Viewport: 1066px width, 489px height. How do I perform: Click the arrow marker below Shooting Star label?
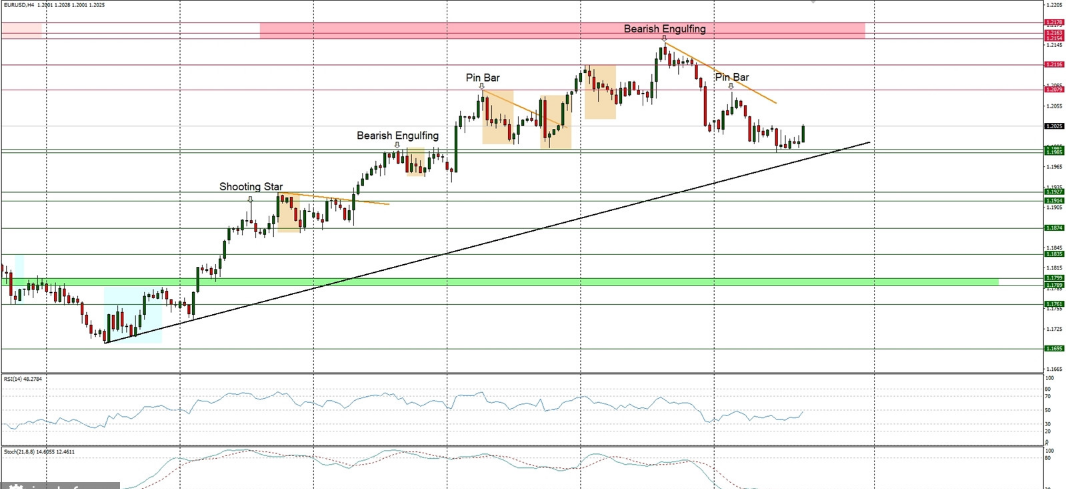(250, 199)
